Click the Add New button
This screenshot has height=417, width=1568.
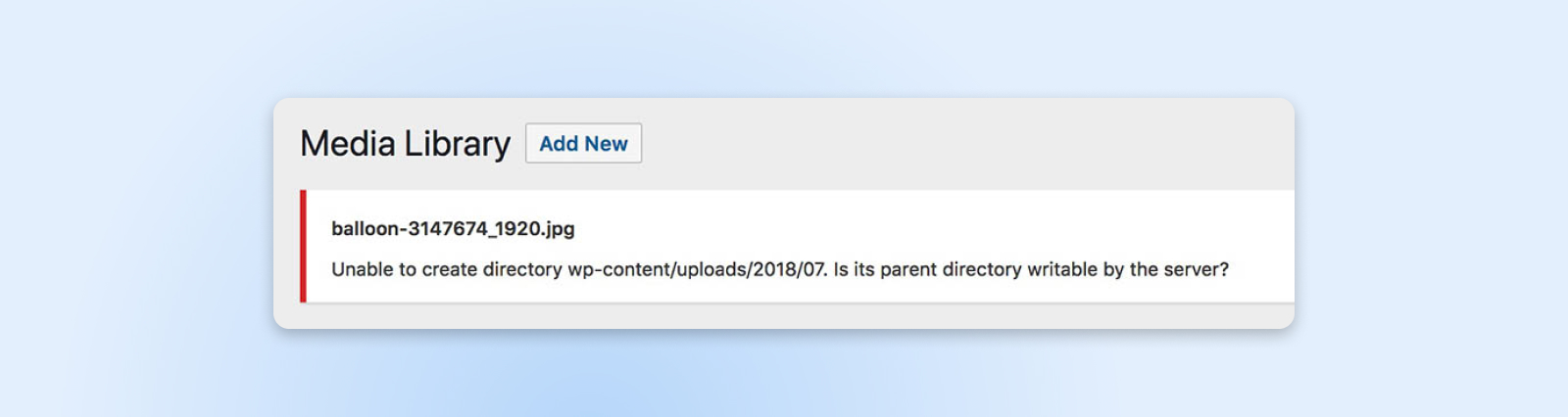583,144
